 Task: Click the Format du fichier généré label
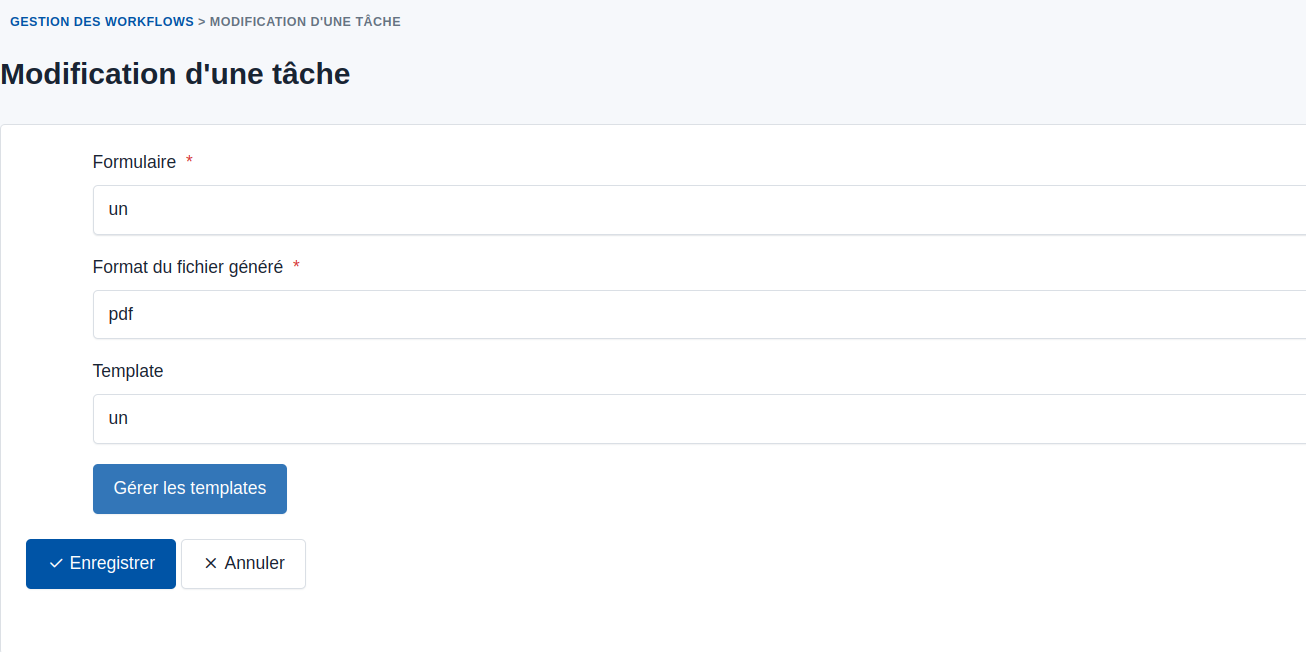(x=188, y=267)
